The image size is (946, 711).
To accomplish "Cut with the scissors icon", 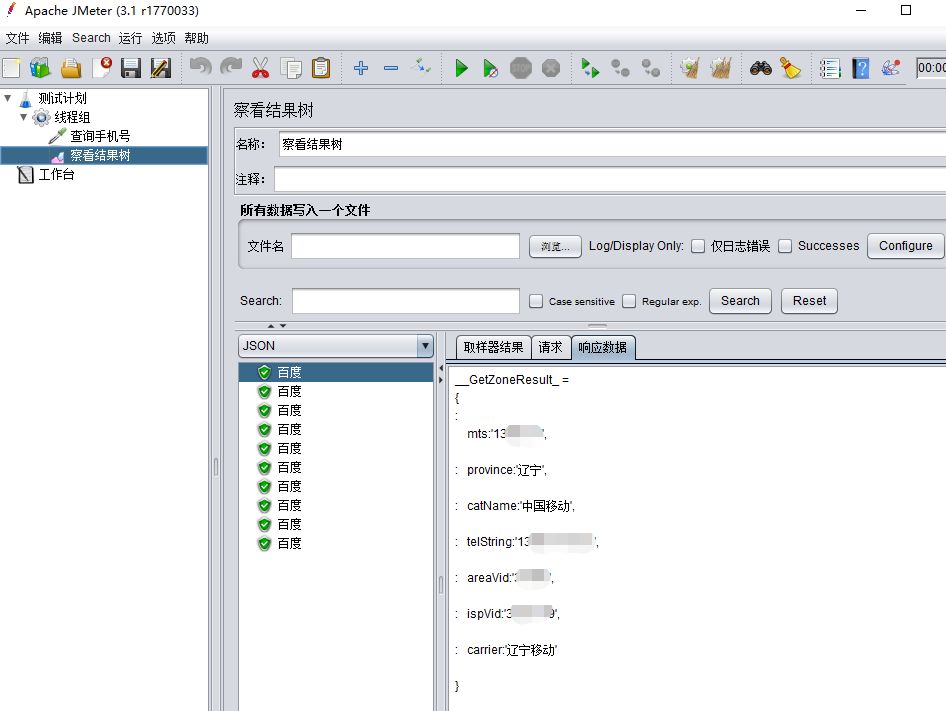I will 260,68.
